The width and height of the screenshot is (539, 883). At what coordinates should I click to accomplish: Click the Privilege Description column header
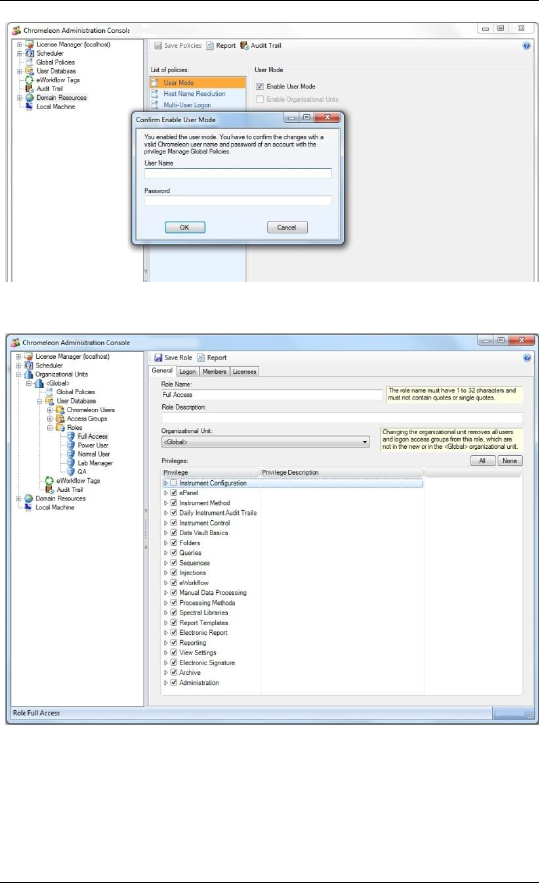click(341, 472)
